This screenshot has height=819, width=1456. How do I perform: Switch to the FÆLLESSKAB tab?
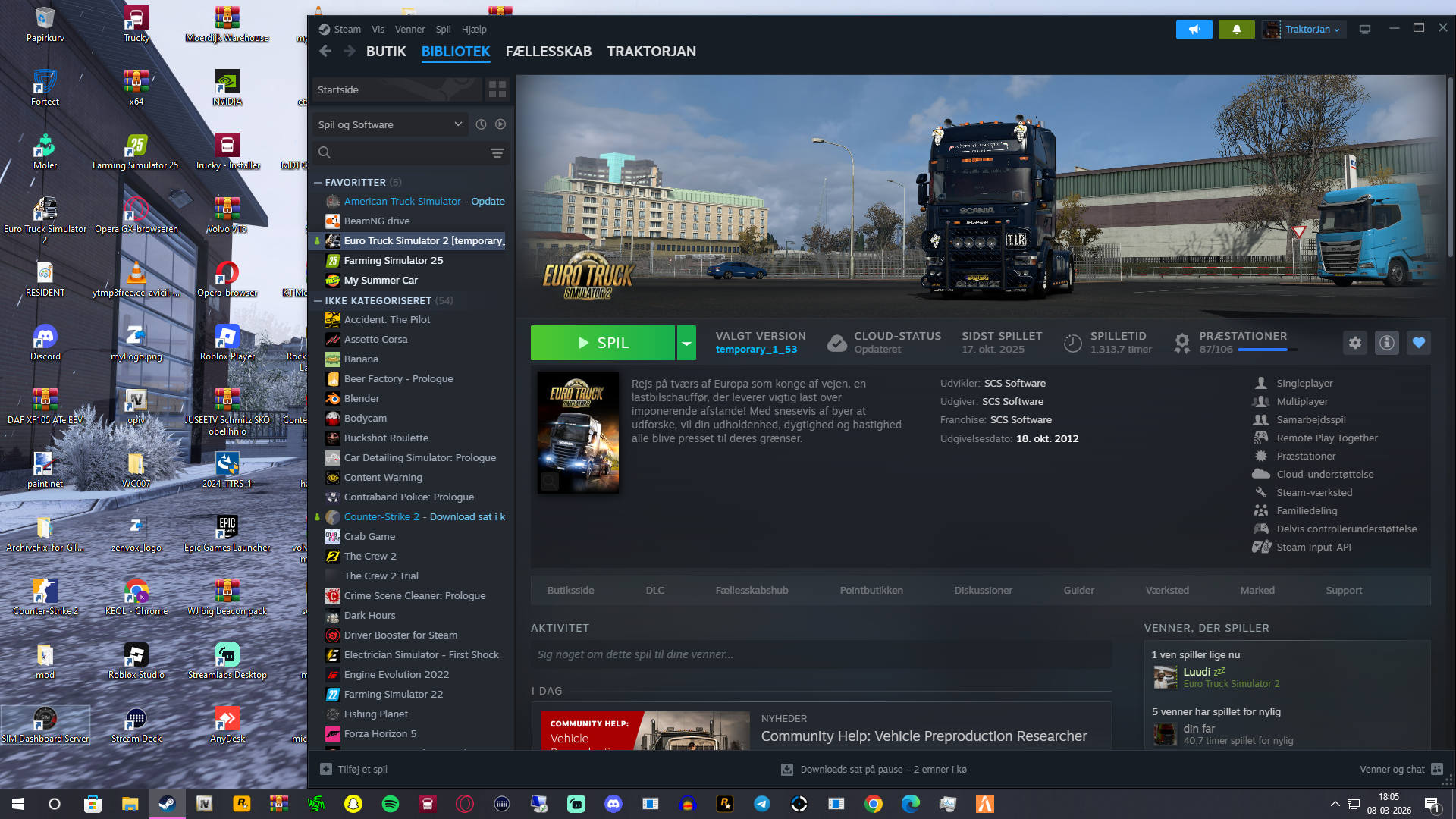(548, 52)
